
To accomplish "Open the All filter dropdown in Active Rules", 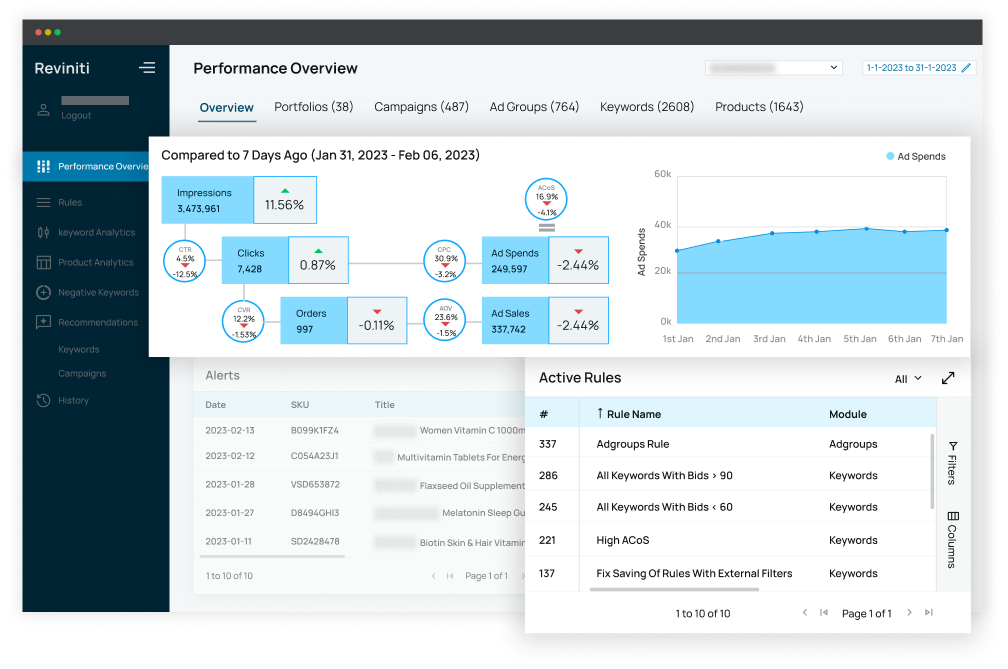I will point(908,379).
